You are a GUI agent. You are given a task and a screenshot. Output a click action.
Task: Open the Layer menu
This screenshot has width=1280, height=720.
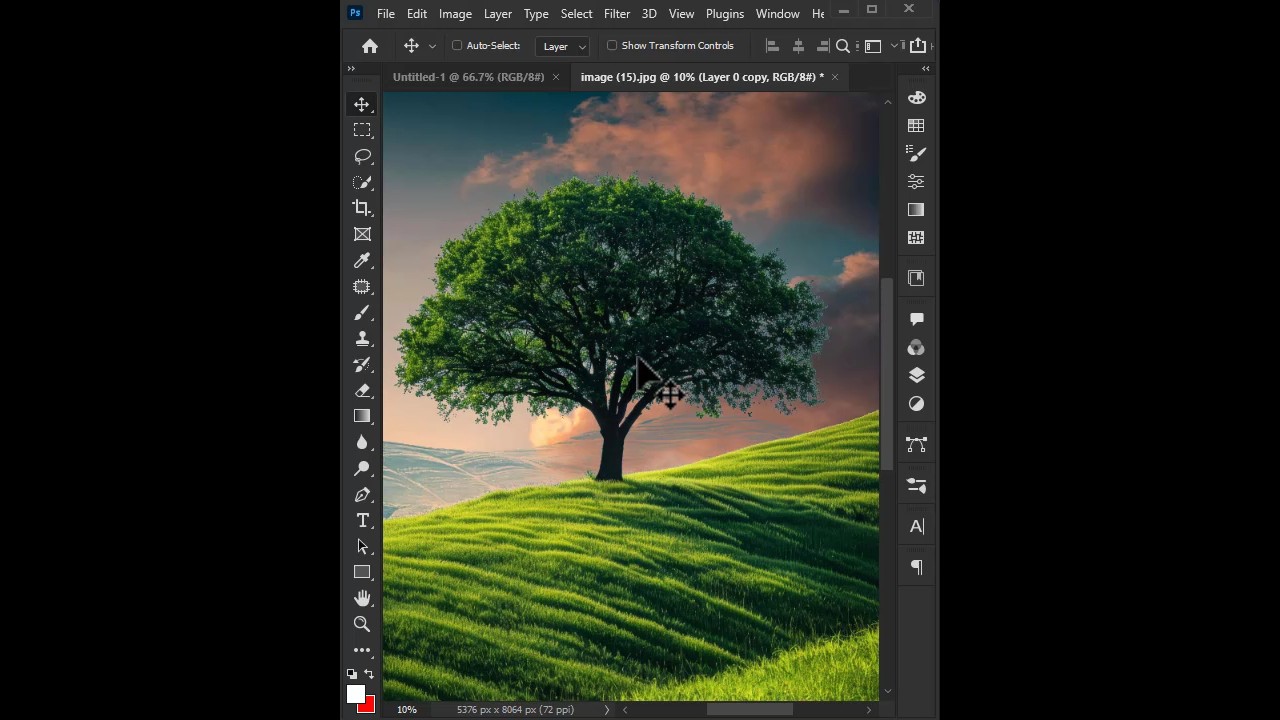point(498,13)
